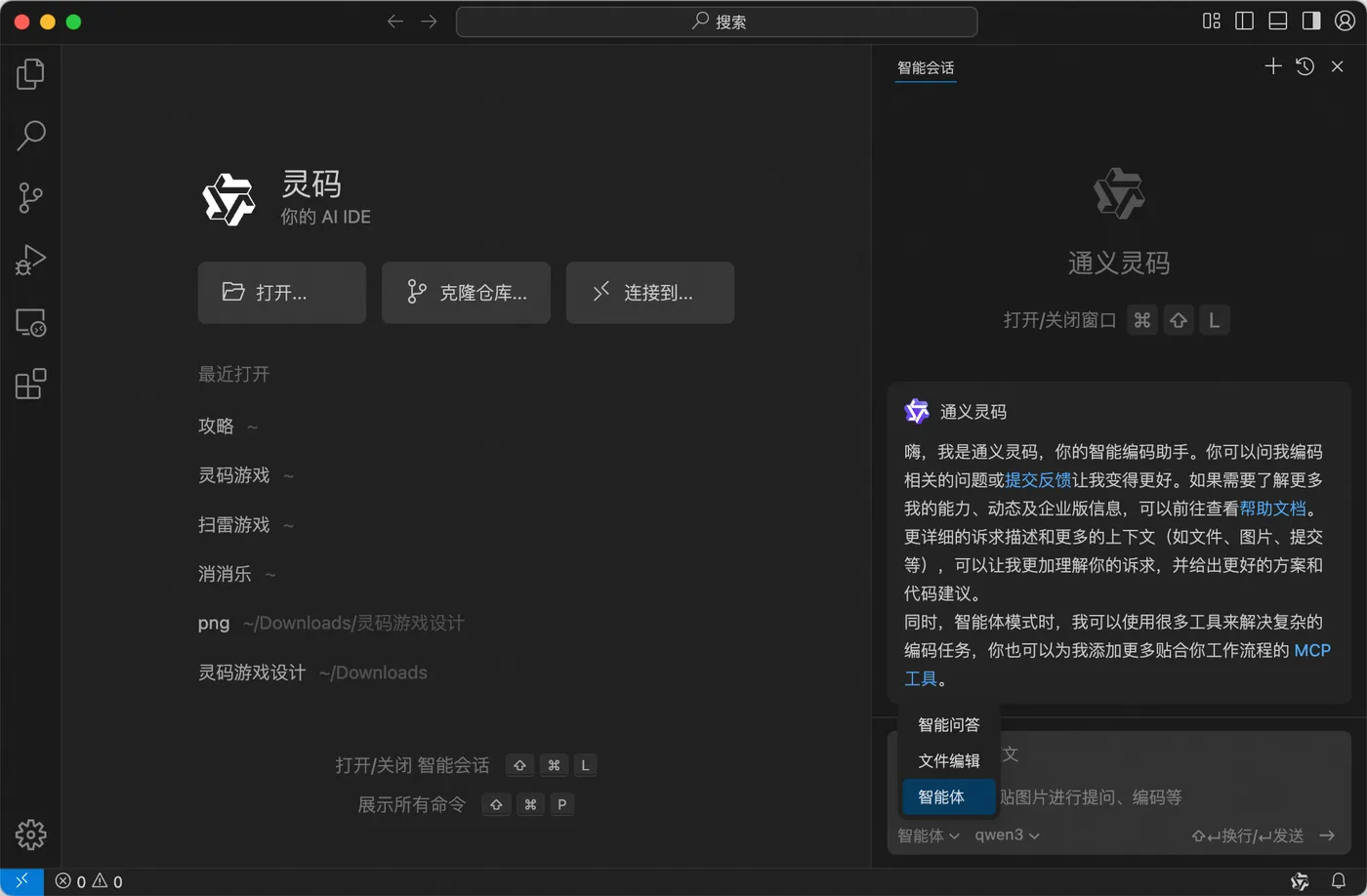This screenshot has height=896, width=1367.
Task: Select 智能问答 mode from menu
Action: [948, 724]
